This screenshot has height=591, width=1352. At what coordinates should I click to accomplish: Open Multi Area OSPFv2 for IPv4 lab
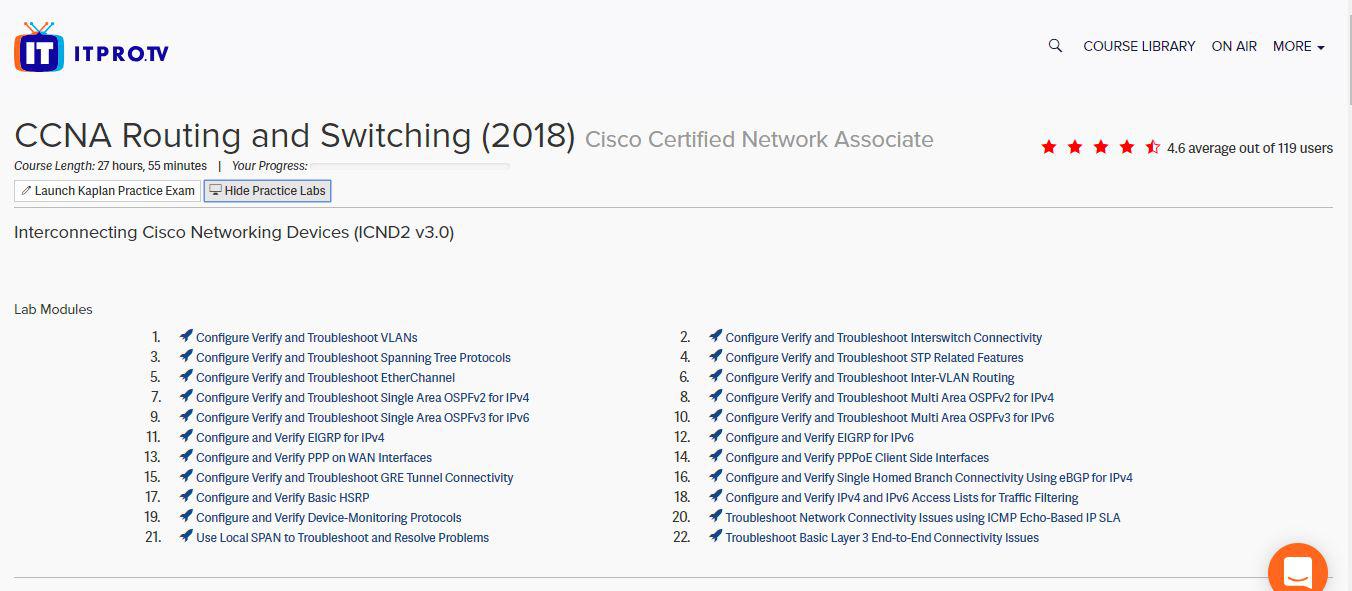click(x=889, y=397)
